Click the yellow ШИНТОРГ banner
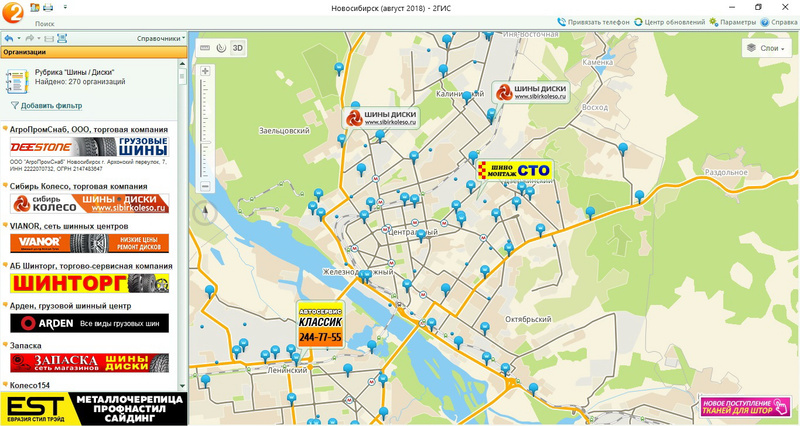Image resolution: width=800 pixels, height=426 pixels. (89, 283)
